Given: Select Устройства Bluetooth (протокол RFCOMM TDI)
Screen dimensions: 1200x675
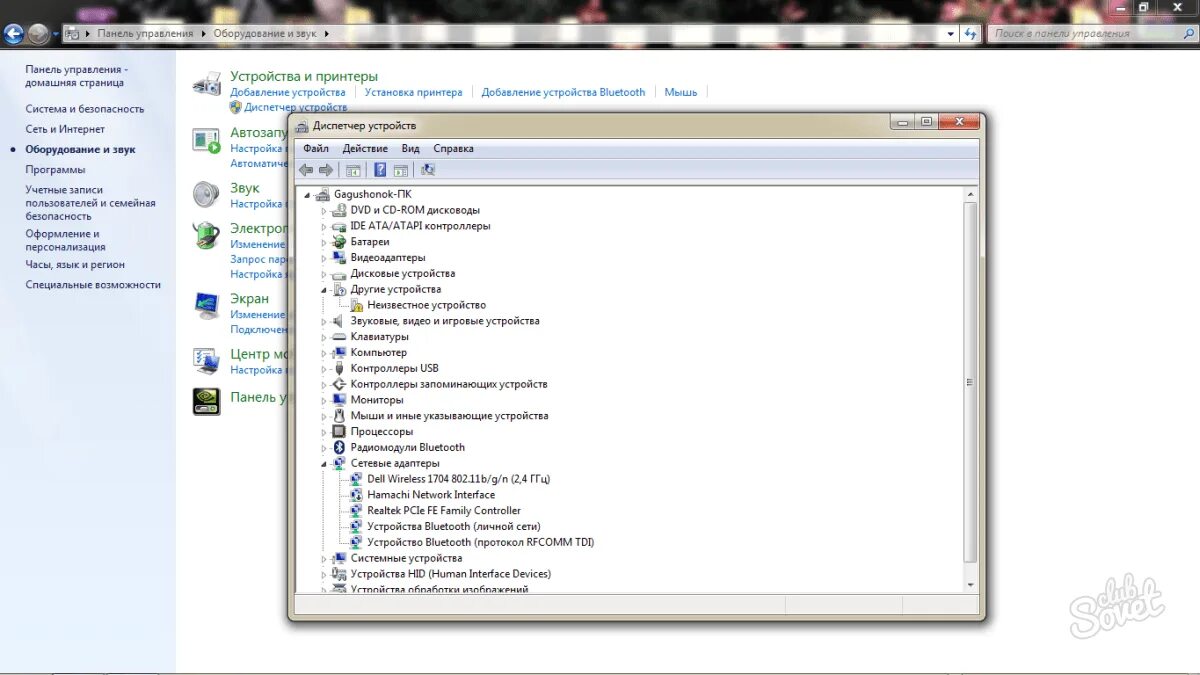Looking at the screenshot, I should click(481, 542).
